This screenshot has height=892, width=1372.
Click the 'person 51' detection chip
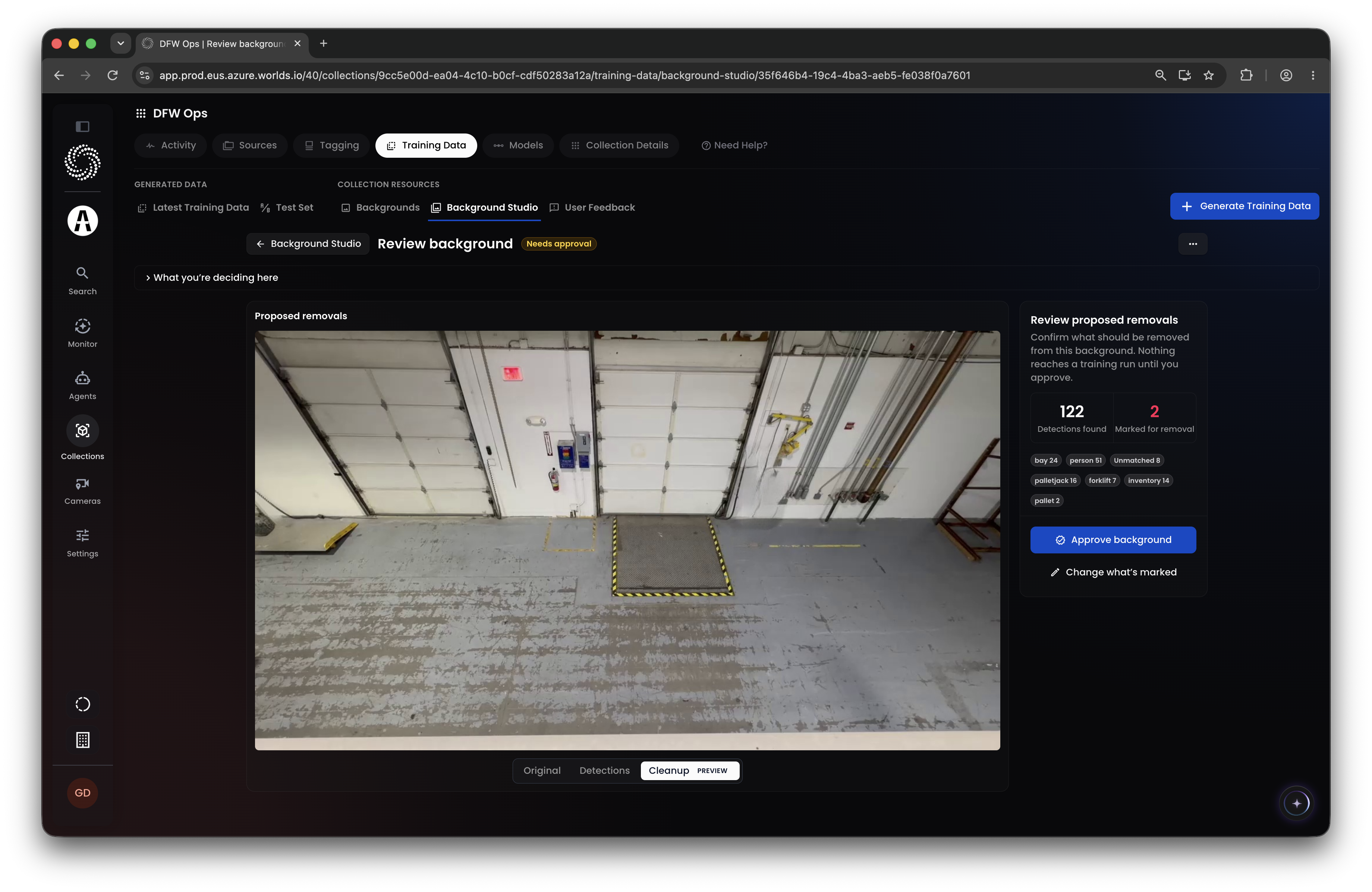coord(1085,460)
